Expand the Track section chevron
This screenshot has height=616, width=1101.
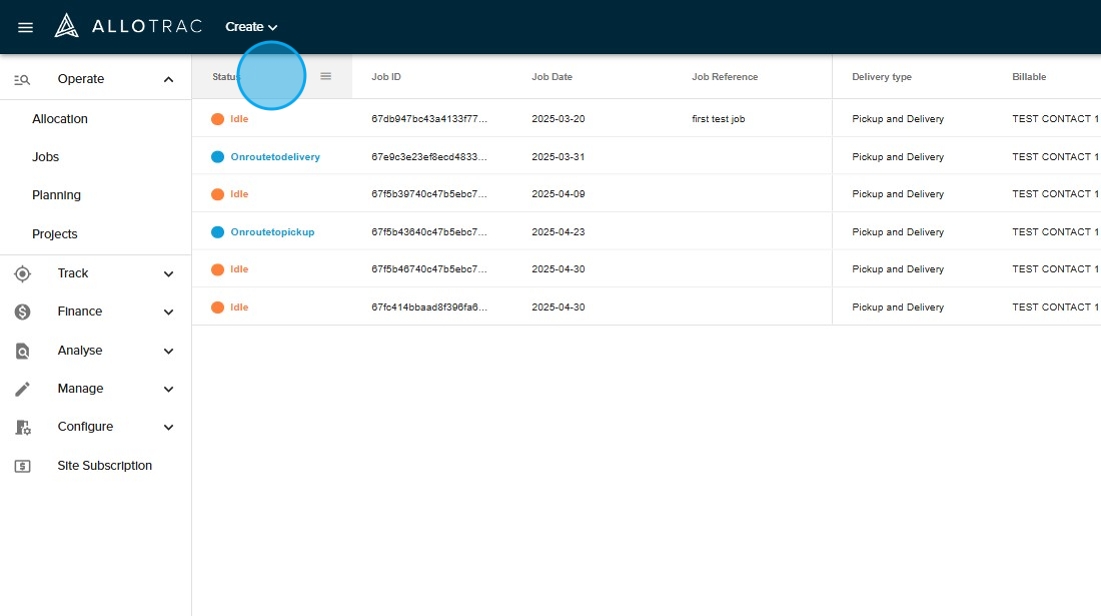click(168, 274)
